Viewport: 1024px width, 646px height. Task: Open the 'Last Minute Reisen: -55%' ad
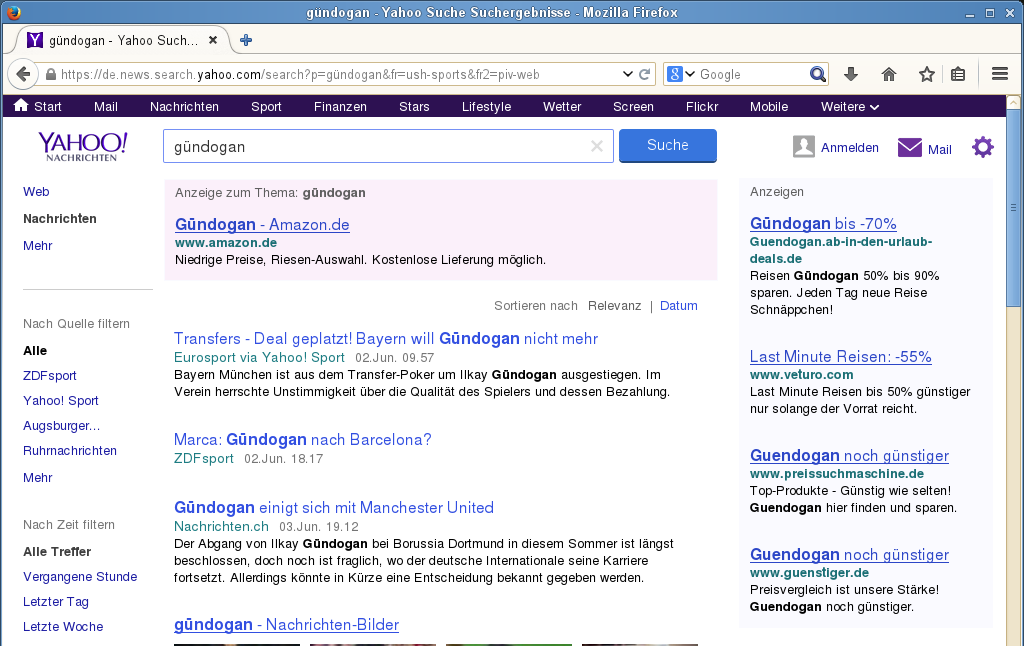[840, 357]
